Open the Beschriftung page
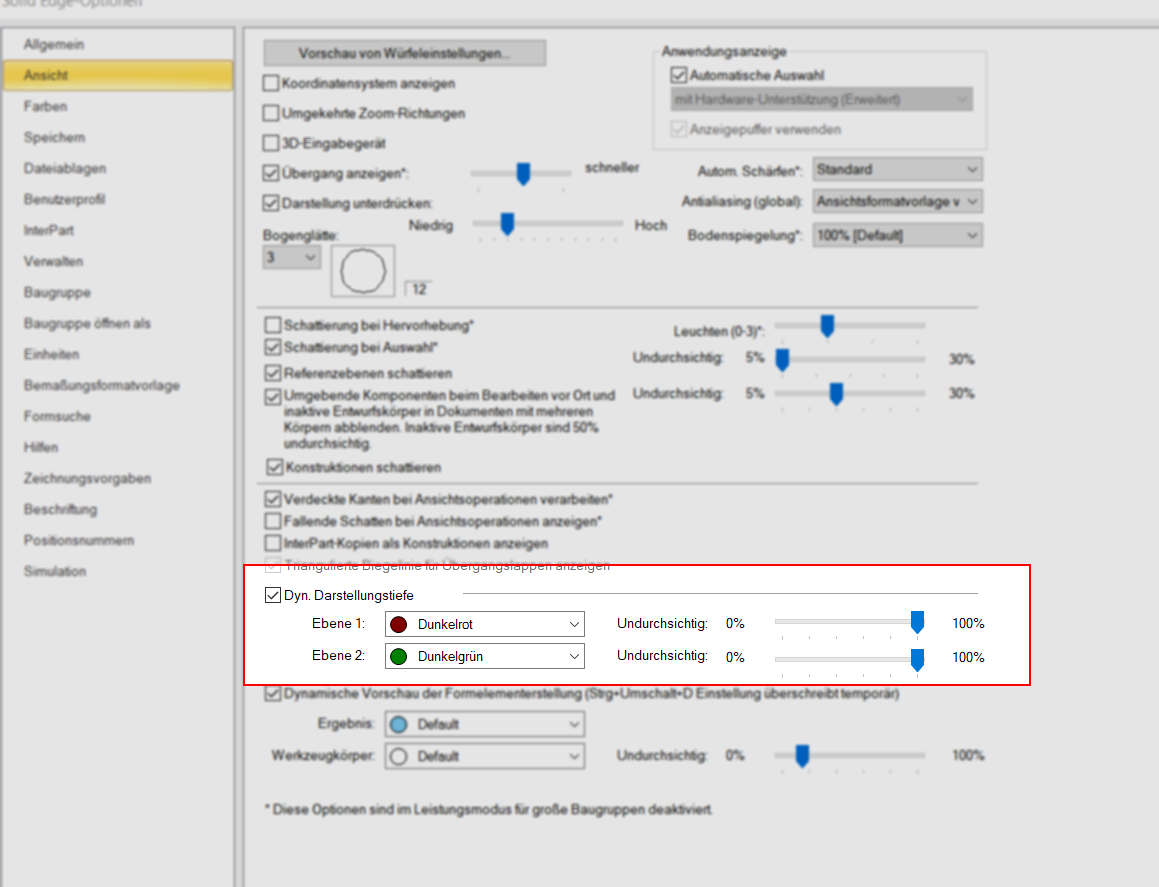The image size is (1159, 887). point(60,510)
